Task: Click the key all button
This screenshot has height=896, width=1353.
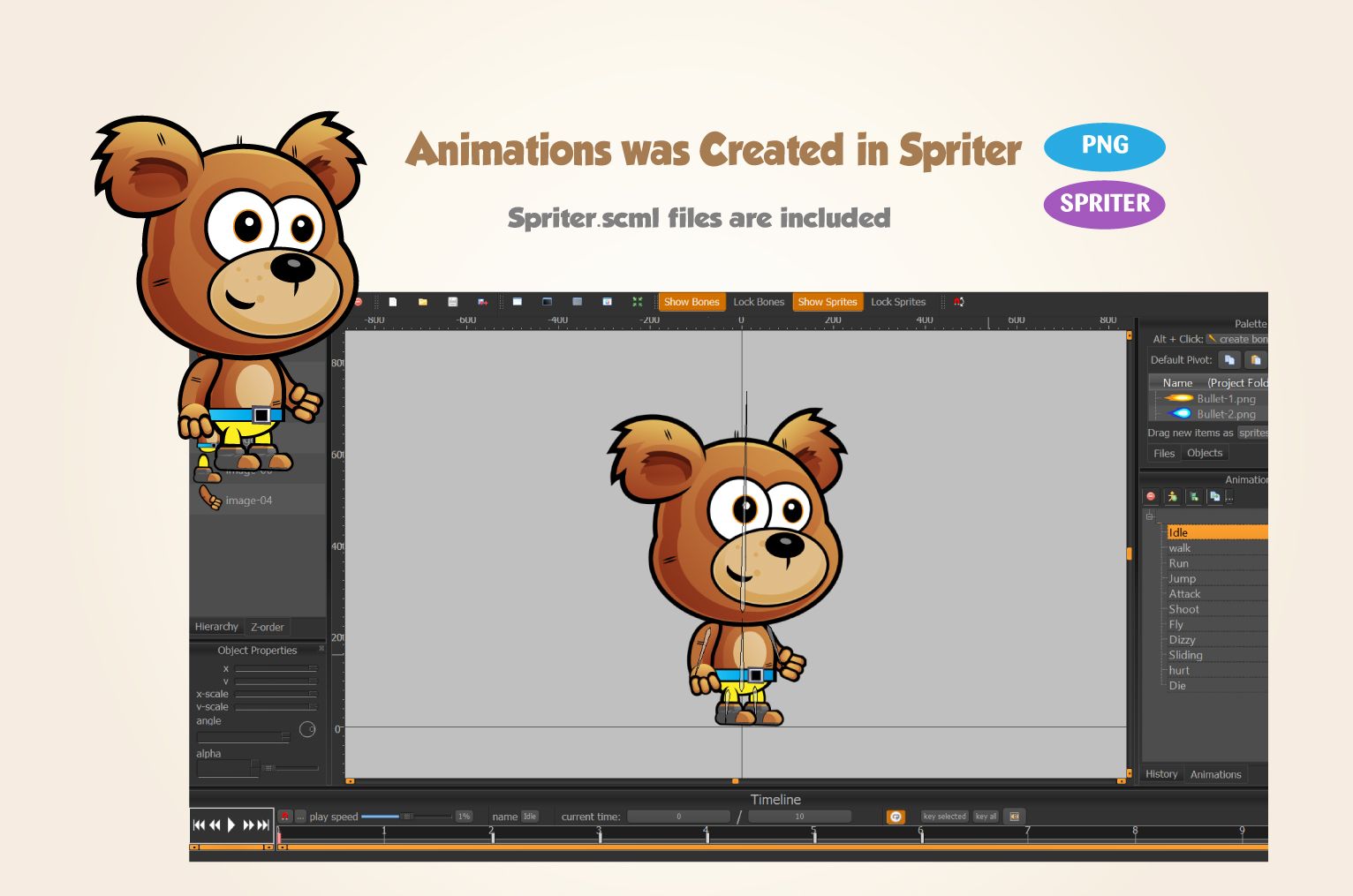Action: point(986,817)
